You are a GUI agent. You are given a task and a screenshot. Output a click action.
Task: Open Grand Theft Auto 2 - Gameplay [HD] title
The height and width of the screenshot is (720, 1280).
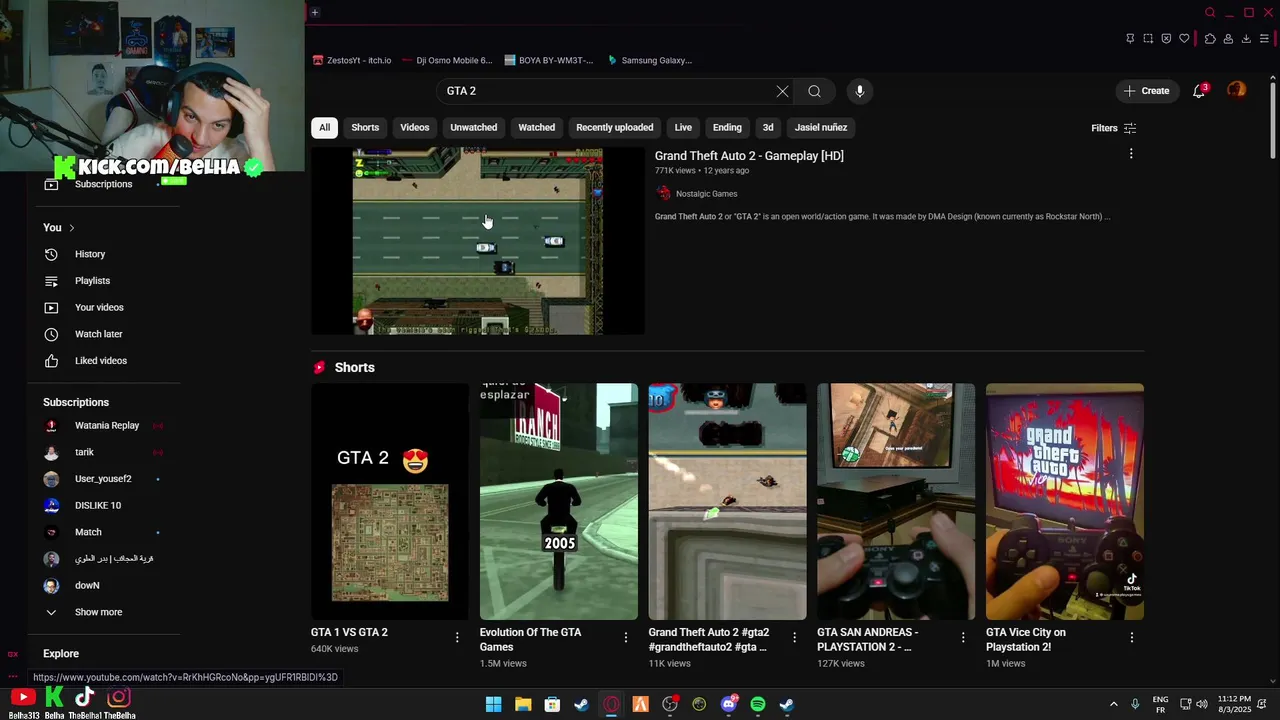[749, 156]
